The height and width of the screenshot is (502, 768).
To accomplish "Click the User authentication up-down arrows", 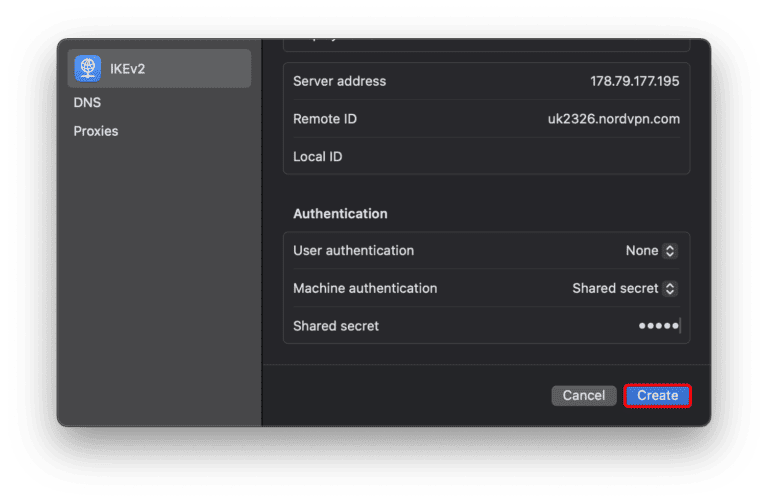I will point(670,251).
